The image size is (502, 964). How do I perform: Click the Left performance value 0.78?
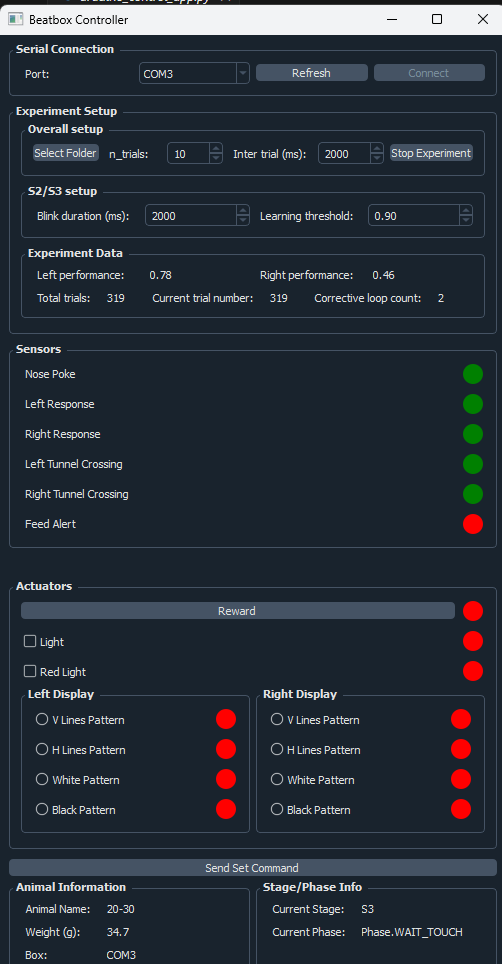tap(160, 275)
